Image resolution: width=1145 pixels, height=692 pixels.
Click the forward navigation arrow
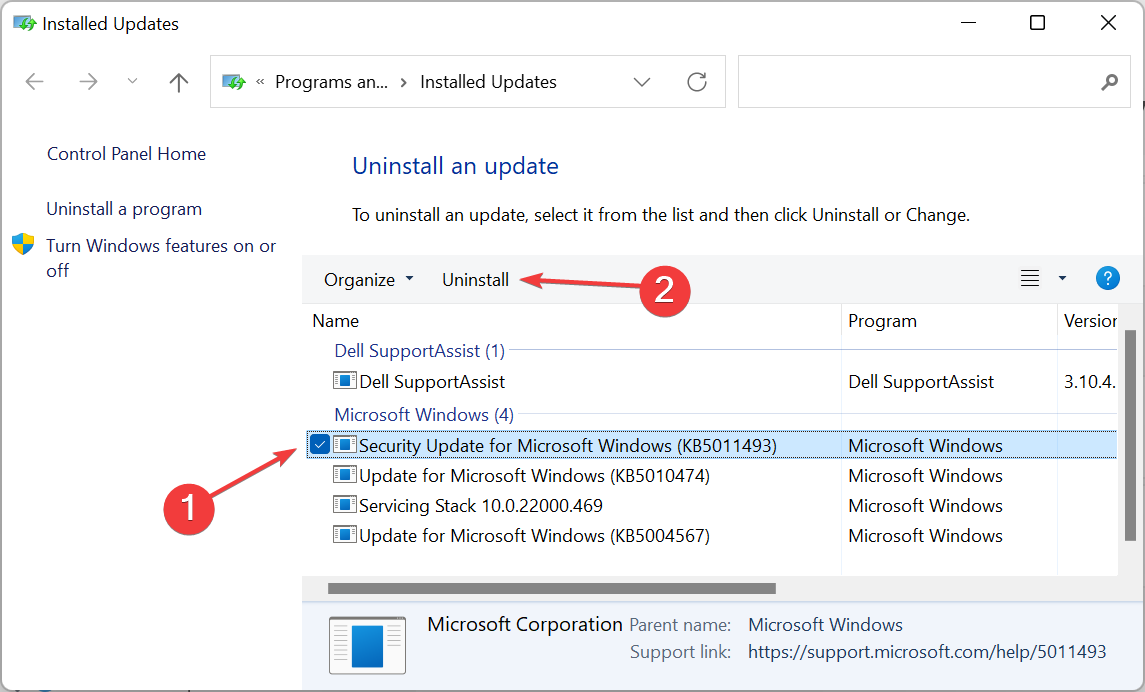click(x=88, y=82)
